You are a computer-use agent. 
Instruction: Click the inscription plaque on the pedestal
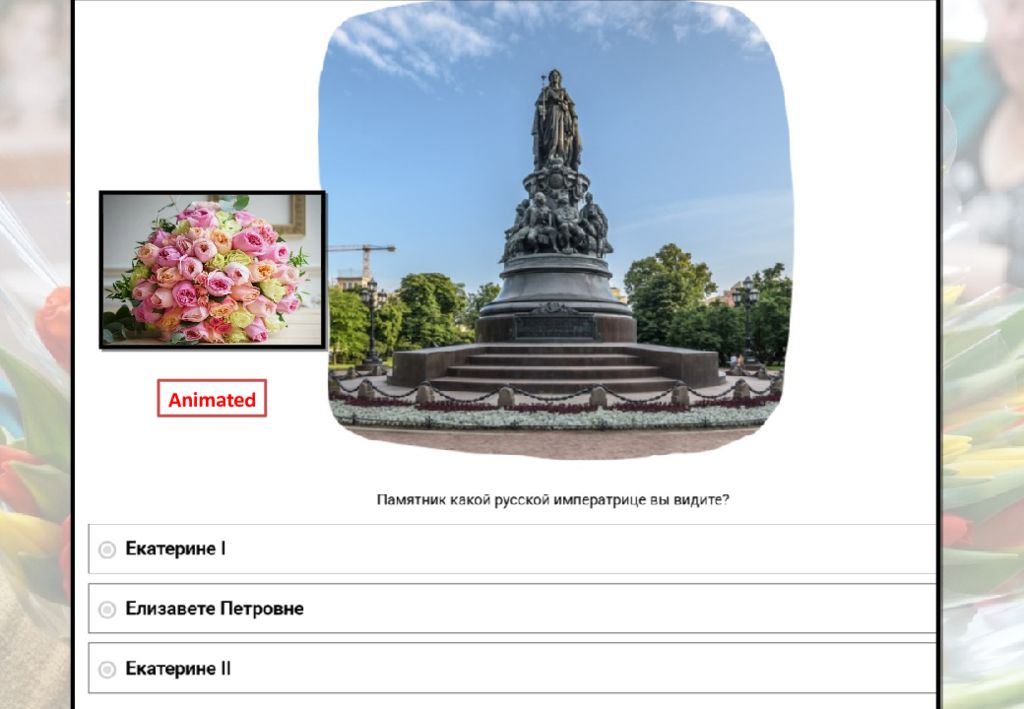coord(555,324)
